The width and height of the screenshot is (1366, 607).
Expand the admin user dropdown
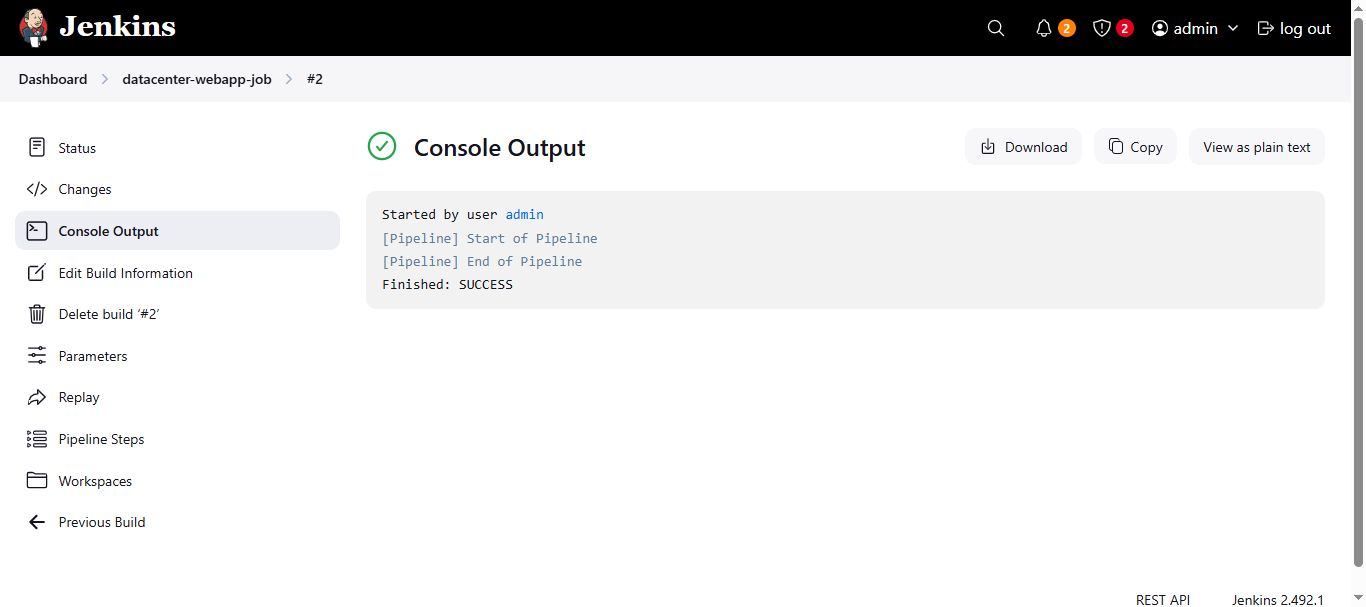[1233, 28]
